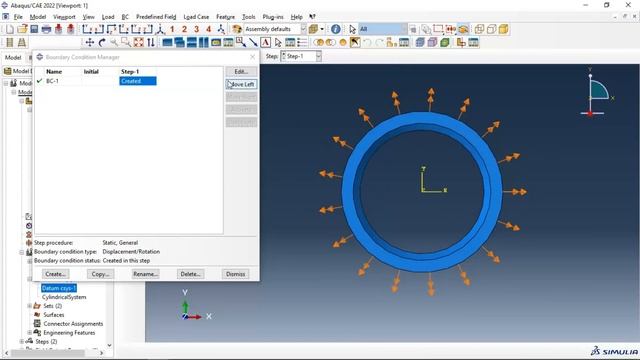640x360 pixels.
Task: Open the File menu
Action: (x=18, y=17)
